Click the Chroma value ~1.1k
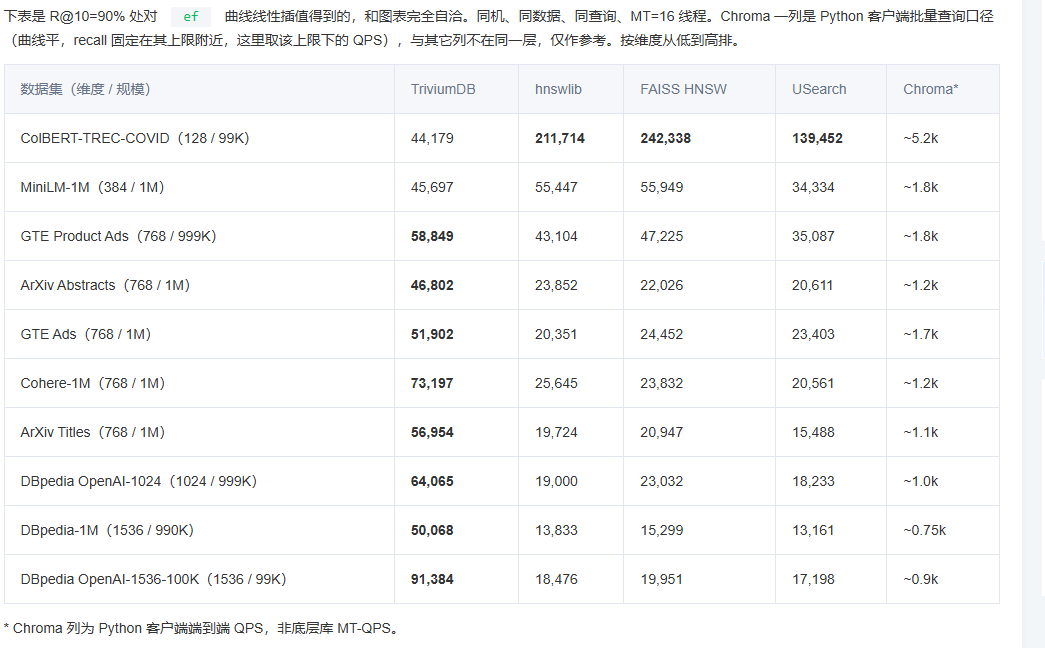 click(x=920, y=432)
